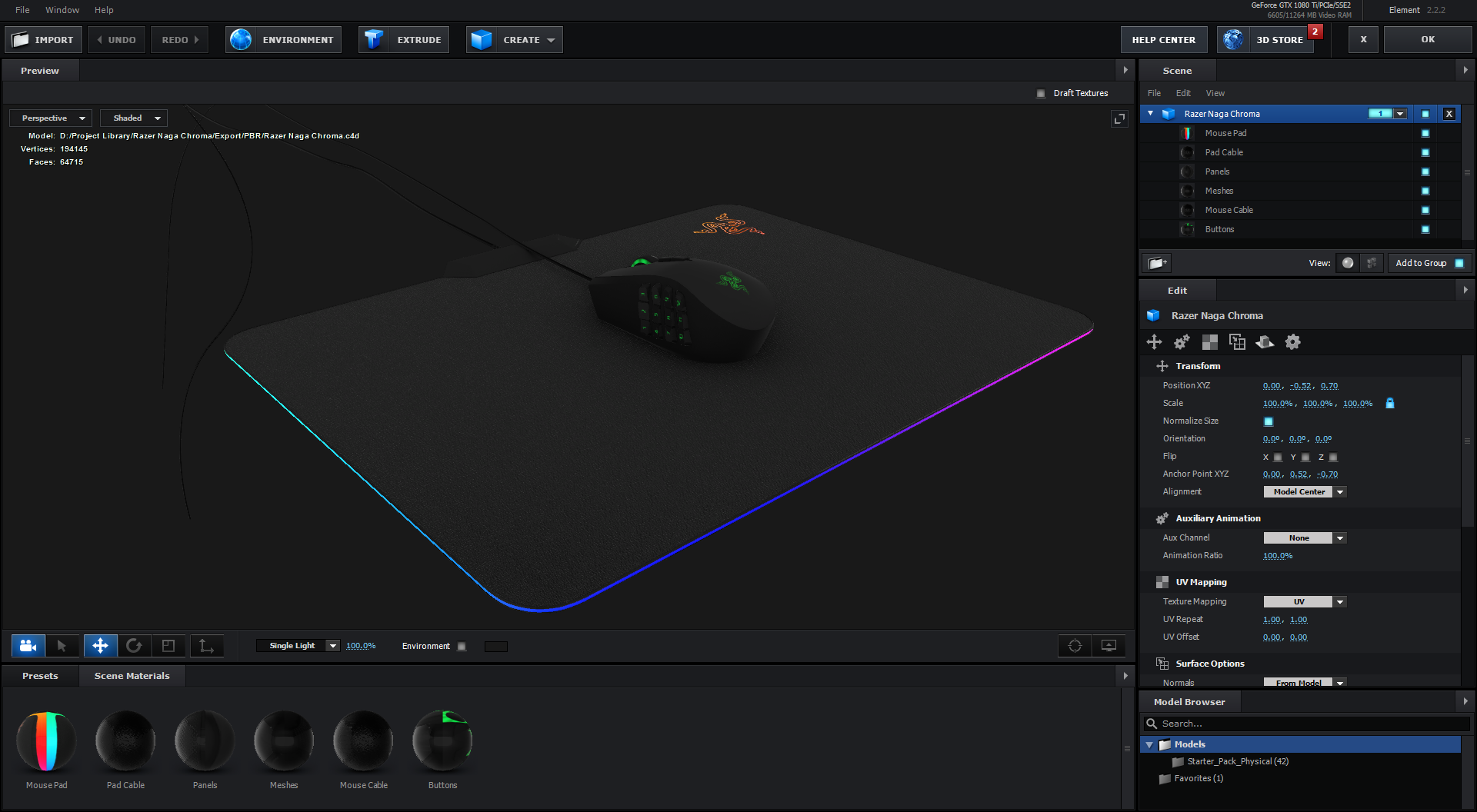Click in the Model Browser search field
1477x812 pixels.
coord(1305,724)
